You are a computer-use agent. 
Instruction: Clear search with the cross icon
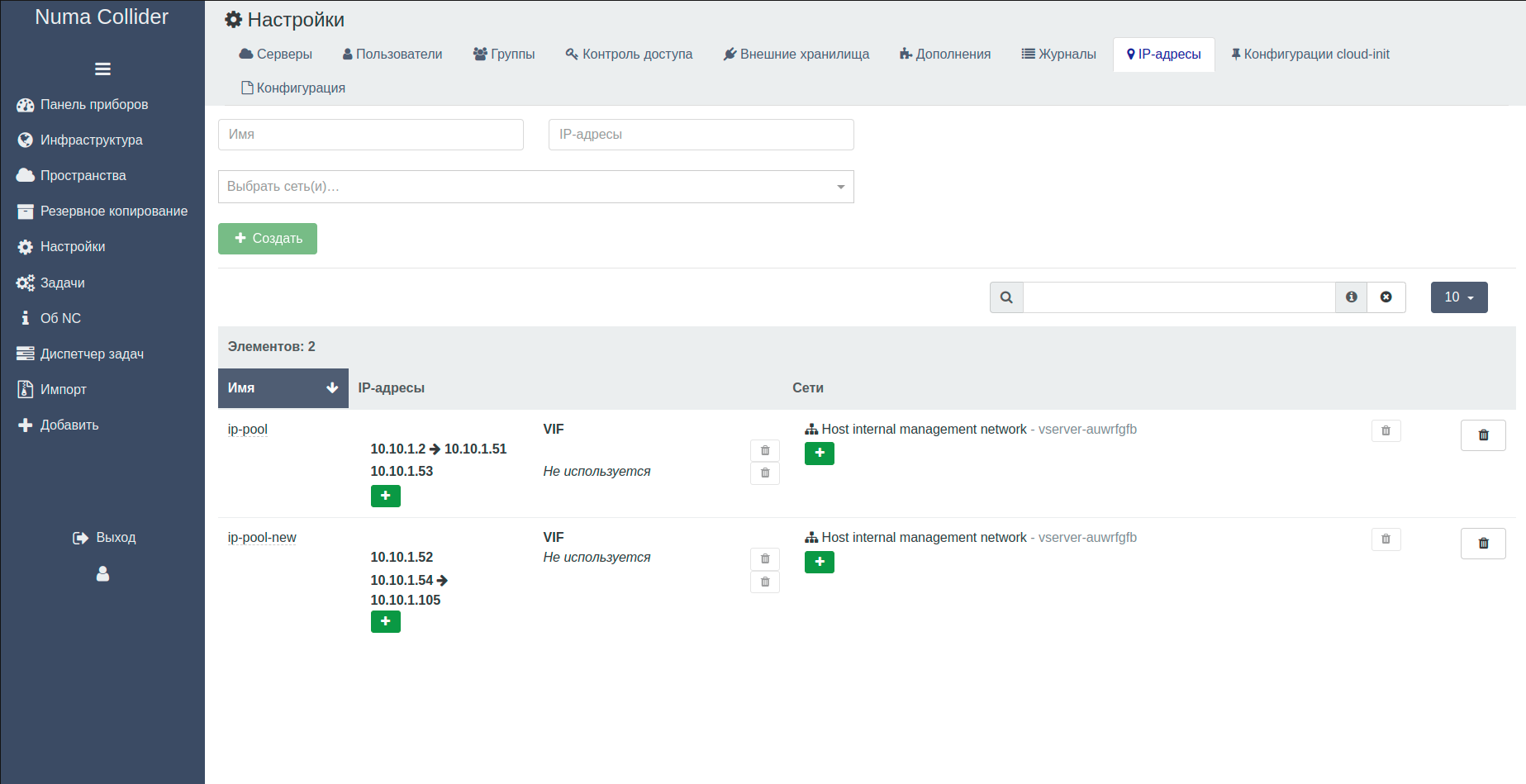[1386, 297]
